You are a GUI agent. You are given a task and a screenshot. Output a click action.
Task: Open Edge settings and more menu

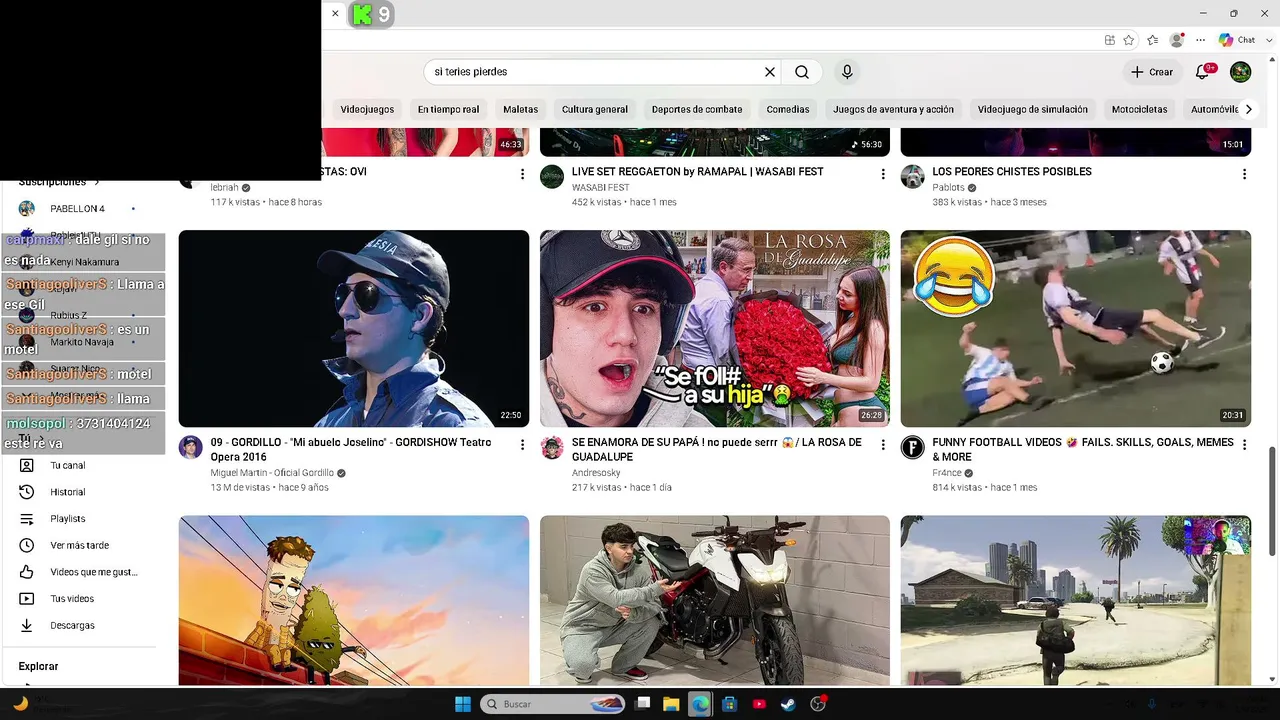pyautogui.click(x=1200, y=40)
